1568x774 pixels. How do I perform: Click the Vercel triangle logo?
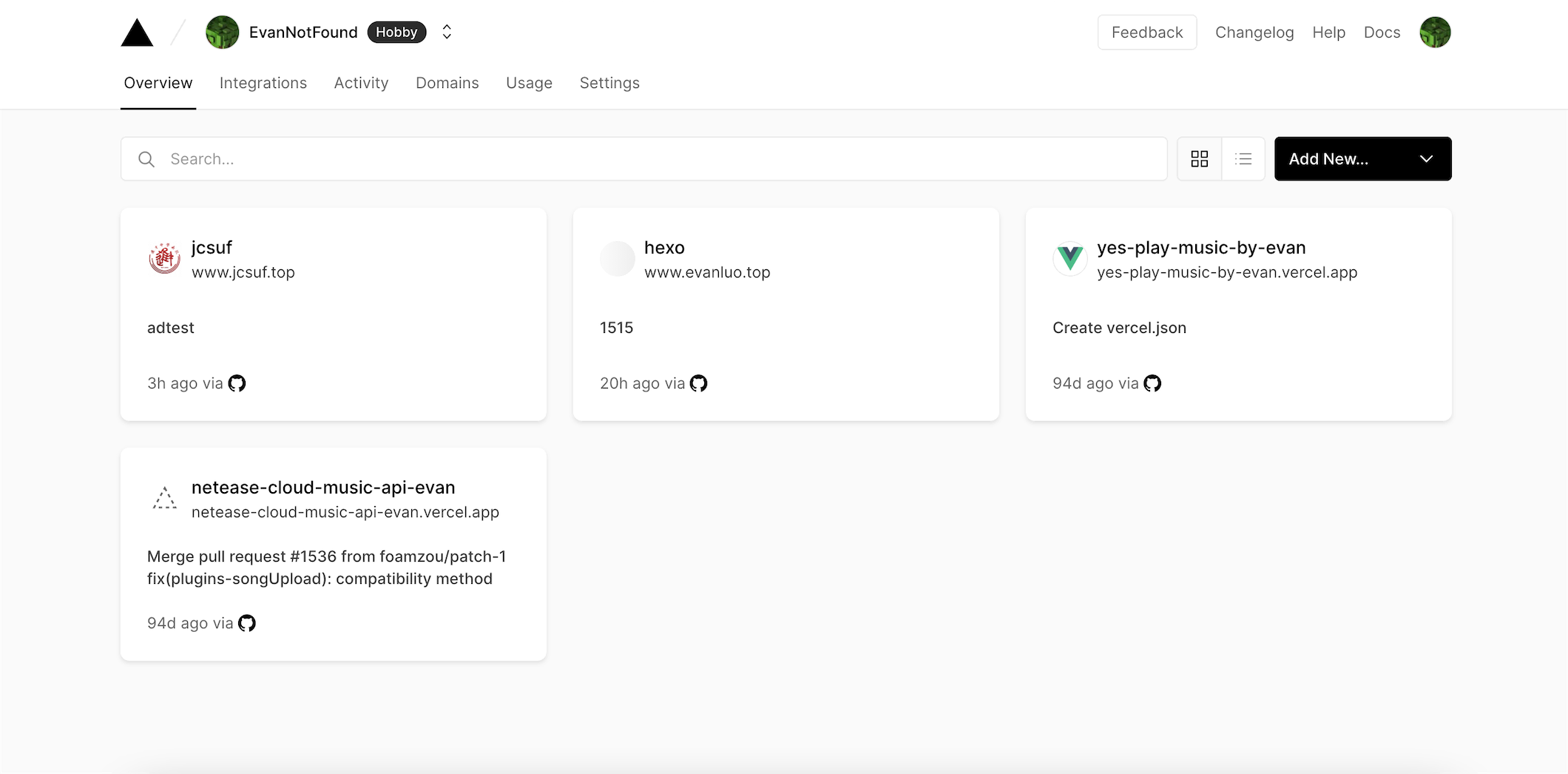137,33
